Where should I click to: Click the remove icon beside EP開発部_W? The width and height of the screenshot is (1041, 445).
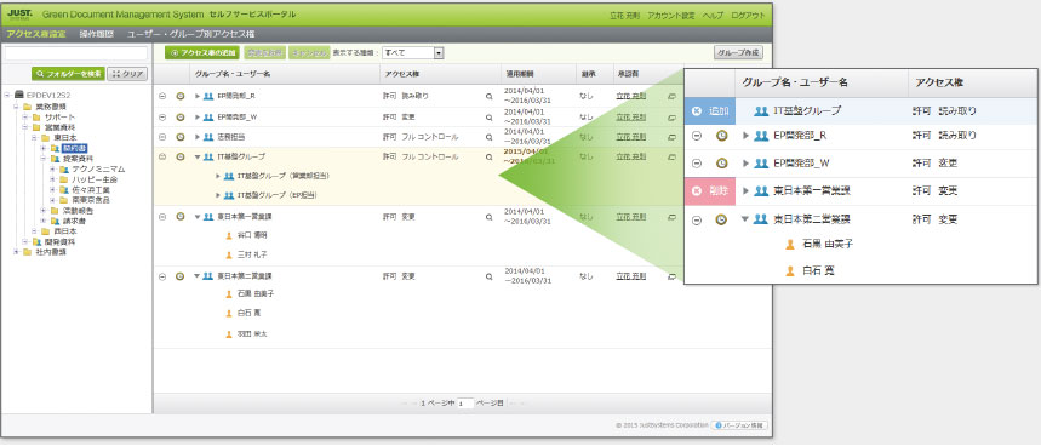click(163, 117)
